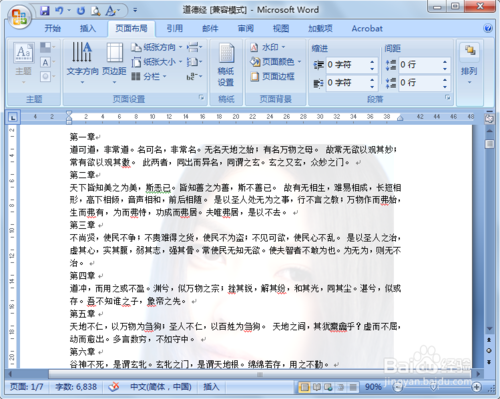Click 字数: 6,838 word count
The height and width of the screenshot is (399, 500).
pyautogui.click(x=76, y=387)
